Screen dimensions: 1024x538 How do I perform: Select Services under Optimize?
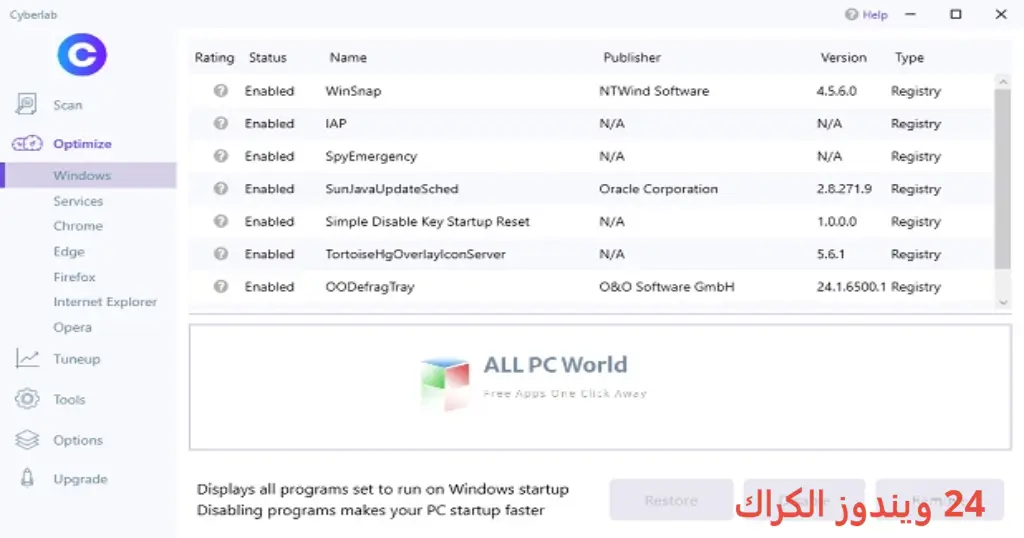78,201
